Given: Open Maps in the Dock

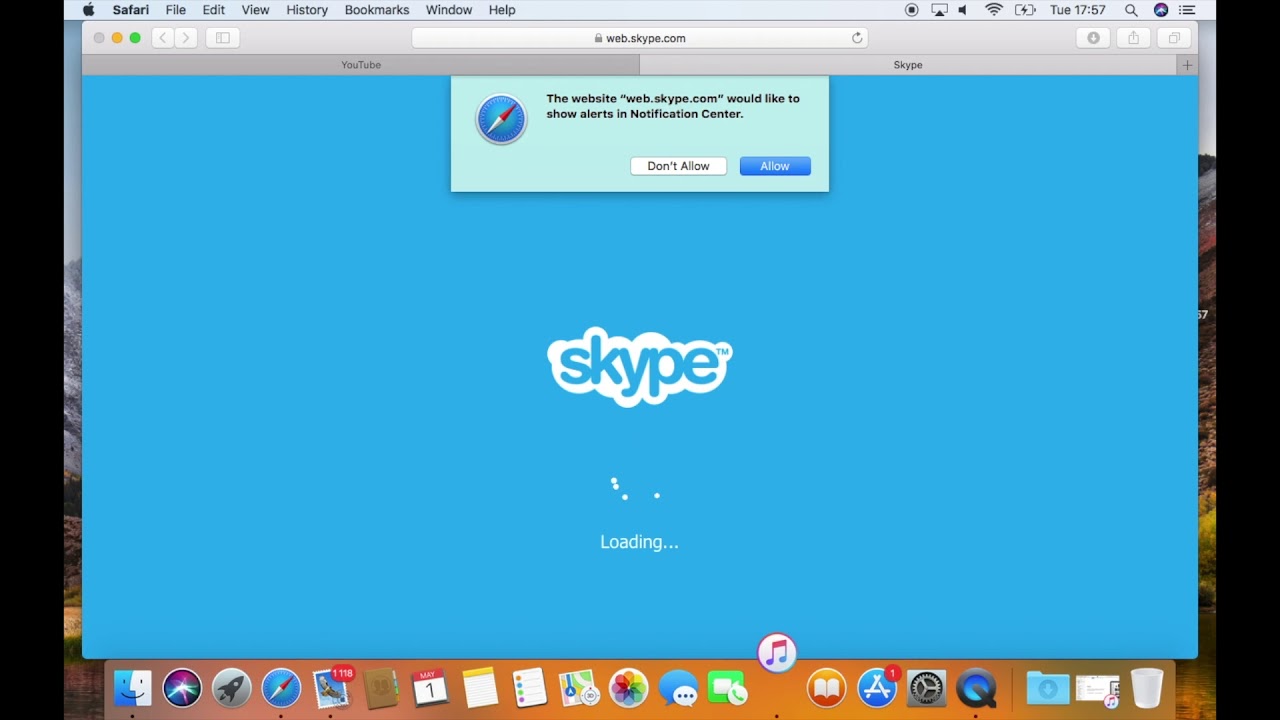Looking at the screenshot, I should tap(579, 689).
